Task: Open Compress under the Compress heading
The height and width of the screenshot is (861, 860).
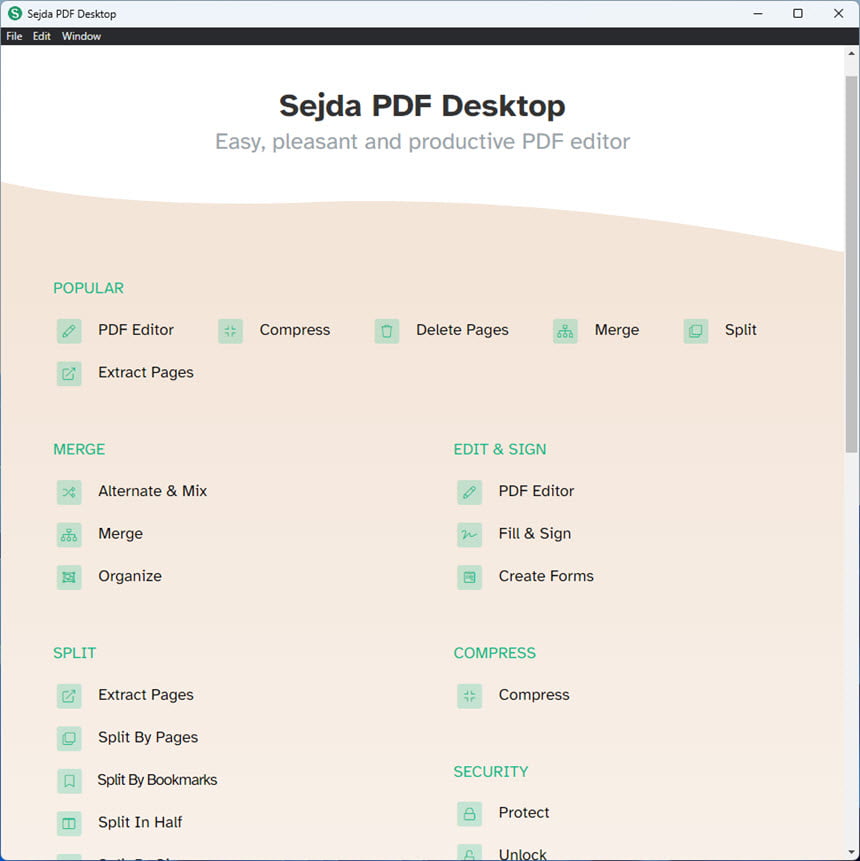Action: pyautogui.click(x=534, y=695)
